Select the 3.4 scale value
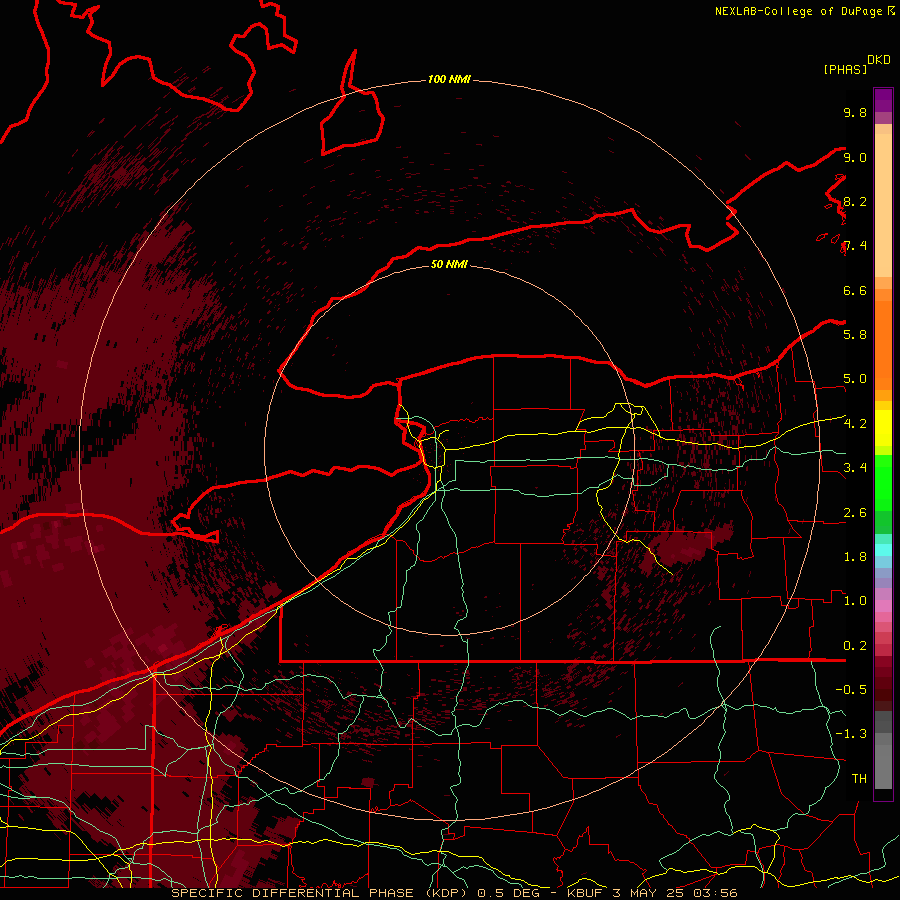The image size is (900, 900). tap(855, 467)
